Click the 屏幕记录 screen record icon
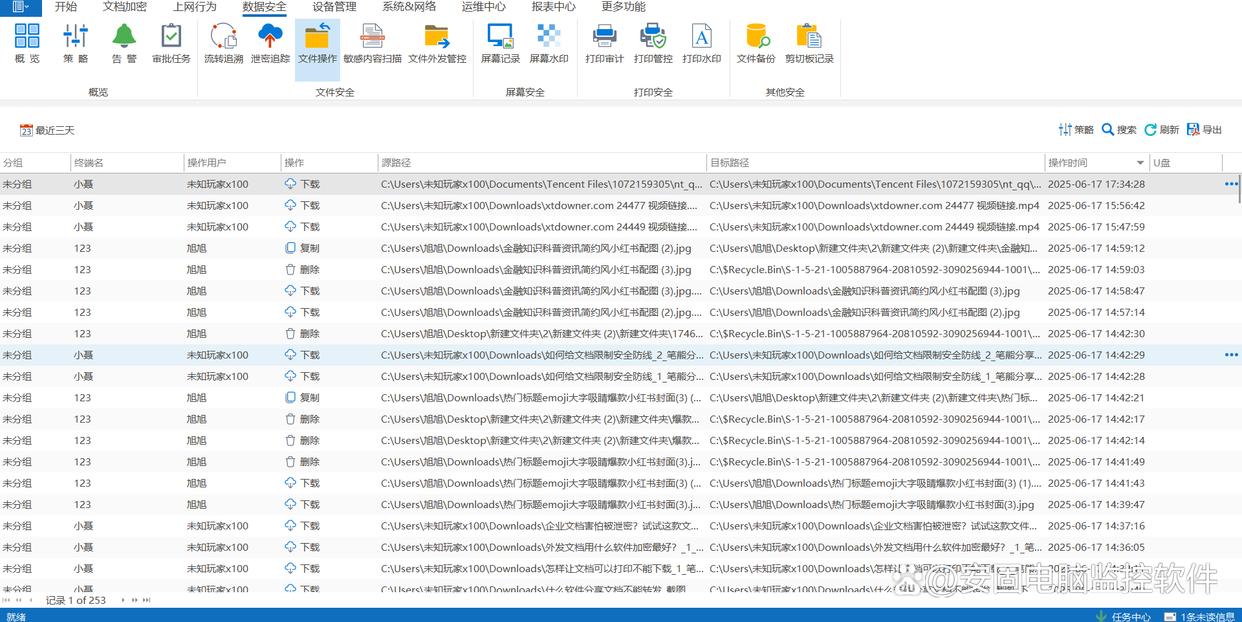Viewport: 1242px width, 622px height. pos(500,43)
